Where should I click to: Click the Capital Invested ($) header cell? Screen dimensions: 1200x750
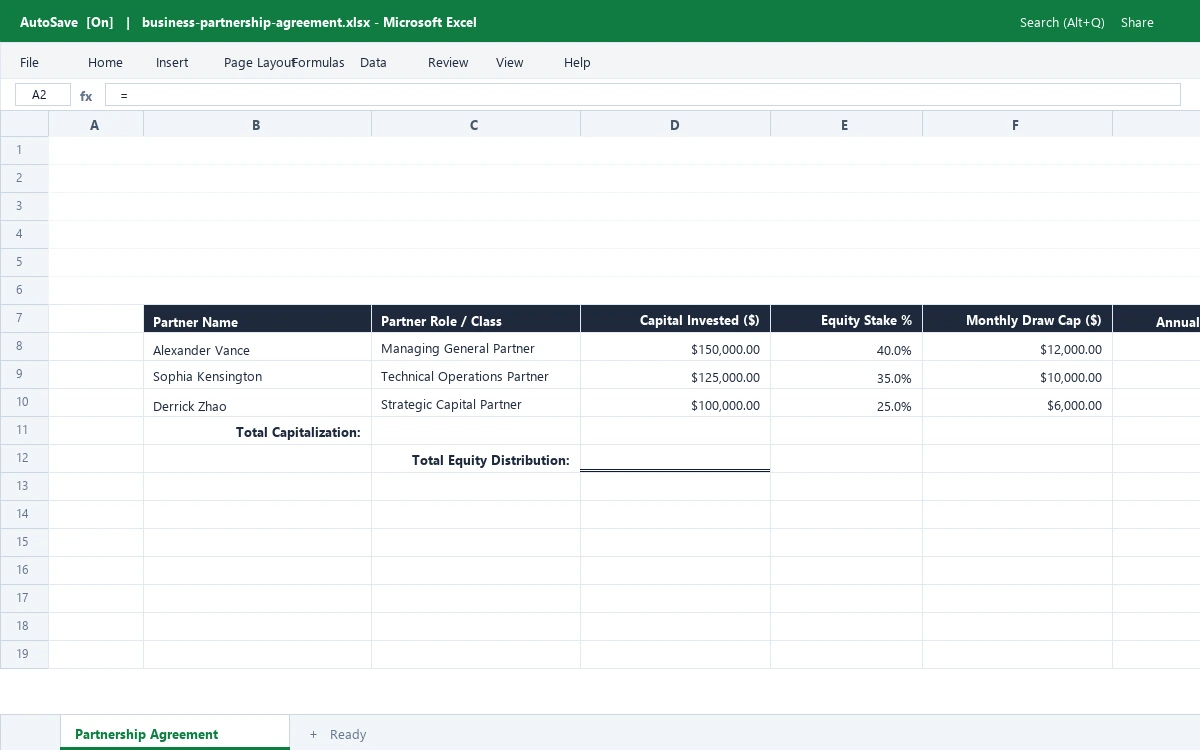(x=675, y=319)
